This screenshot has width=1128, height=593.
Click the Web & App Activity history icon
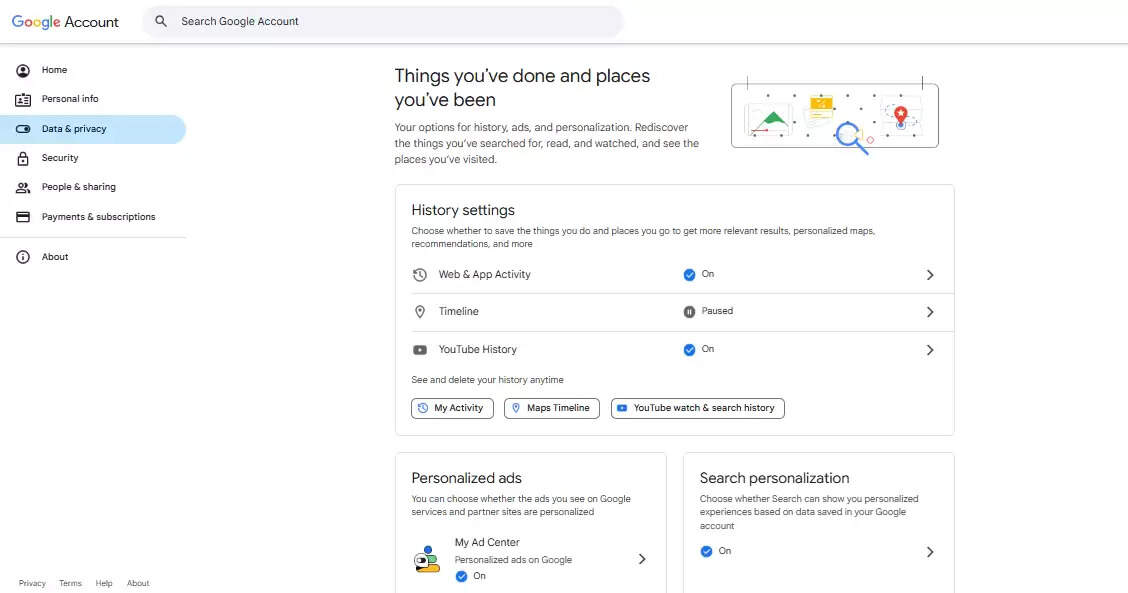(x=420, y=275)
